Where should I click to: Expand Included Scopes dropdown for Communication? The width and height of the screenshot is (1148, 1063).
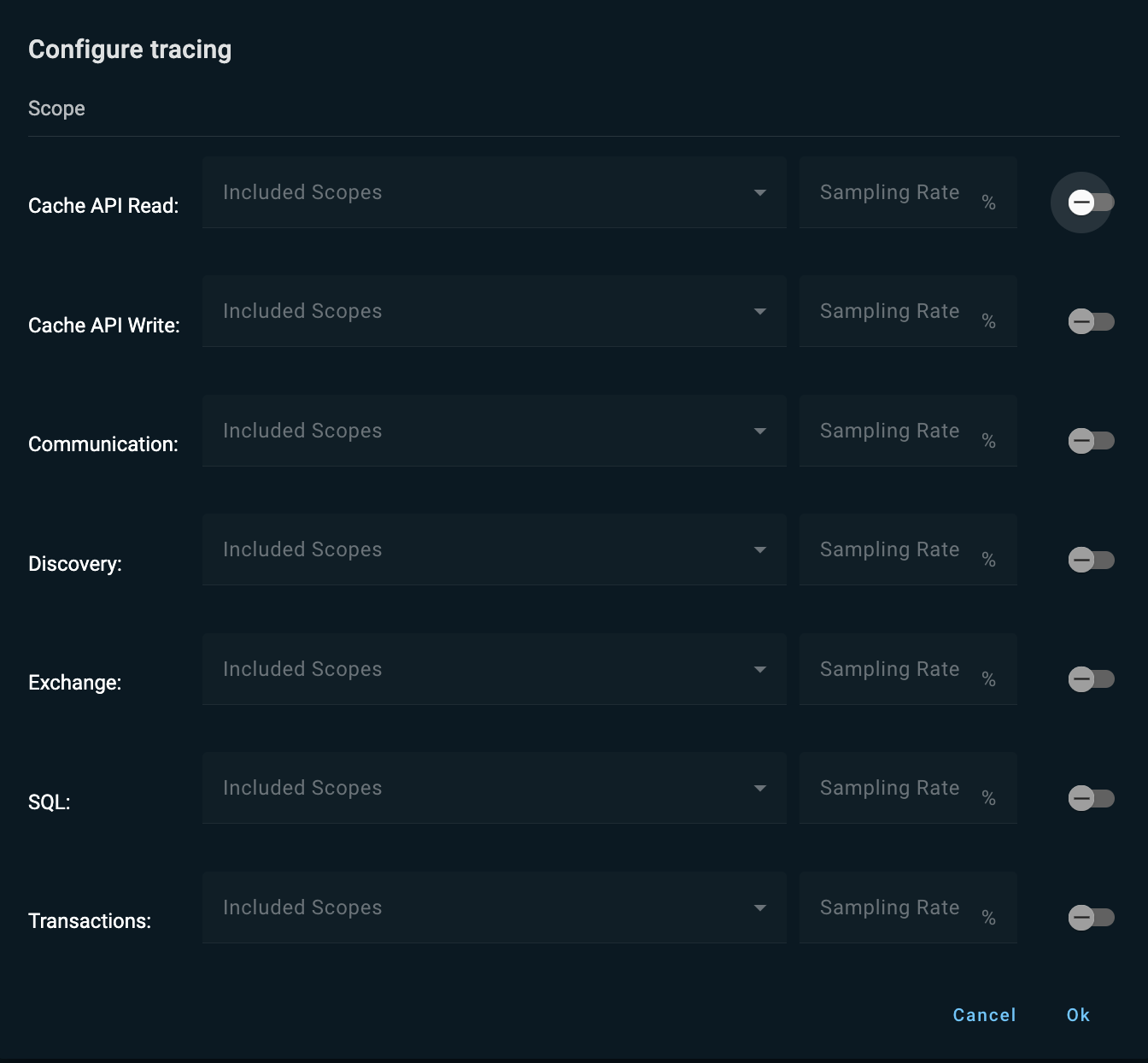[495, 431]
